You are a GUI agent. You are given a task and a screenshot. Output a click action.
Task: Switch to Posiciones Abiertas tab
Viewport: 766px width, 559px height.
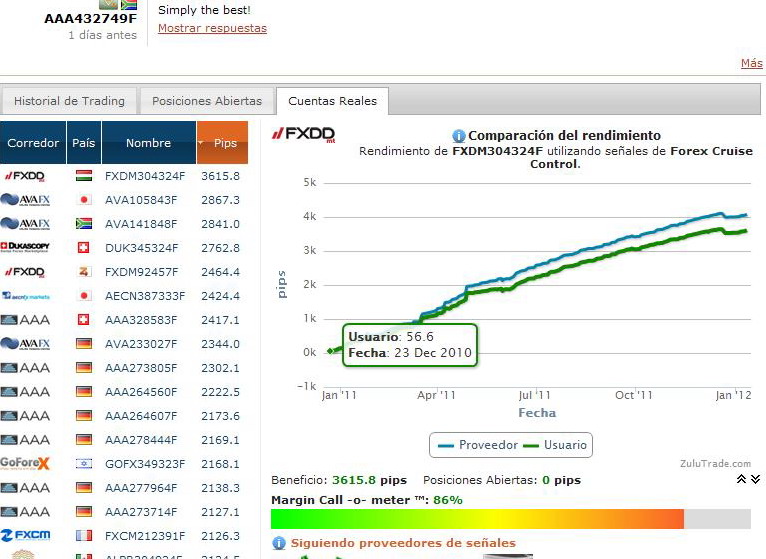pos(207,101)
